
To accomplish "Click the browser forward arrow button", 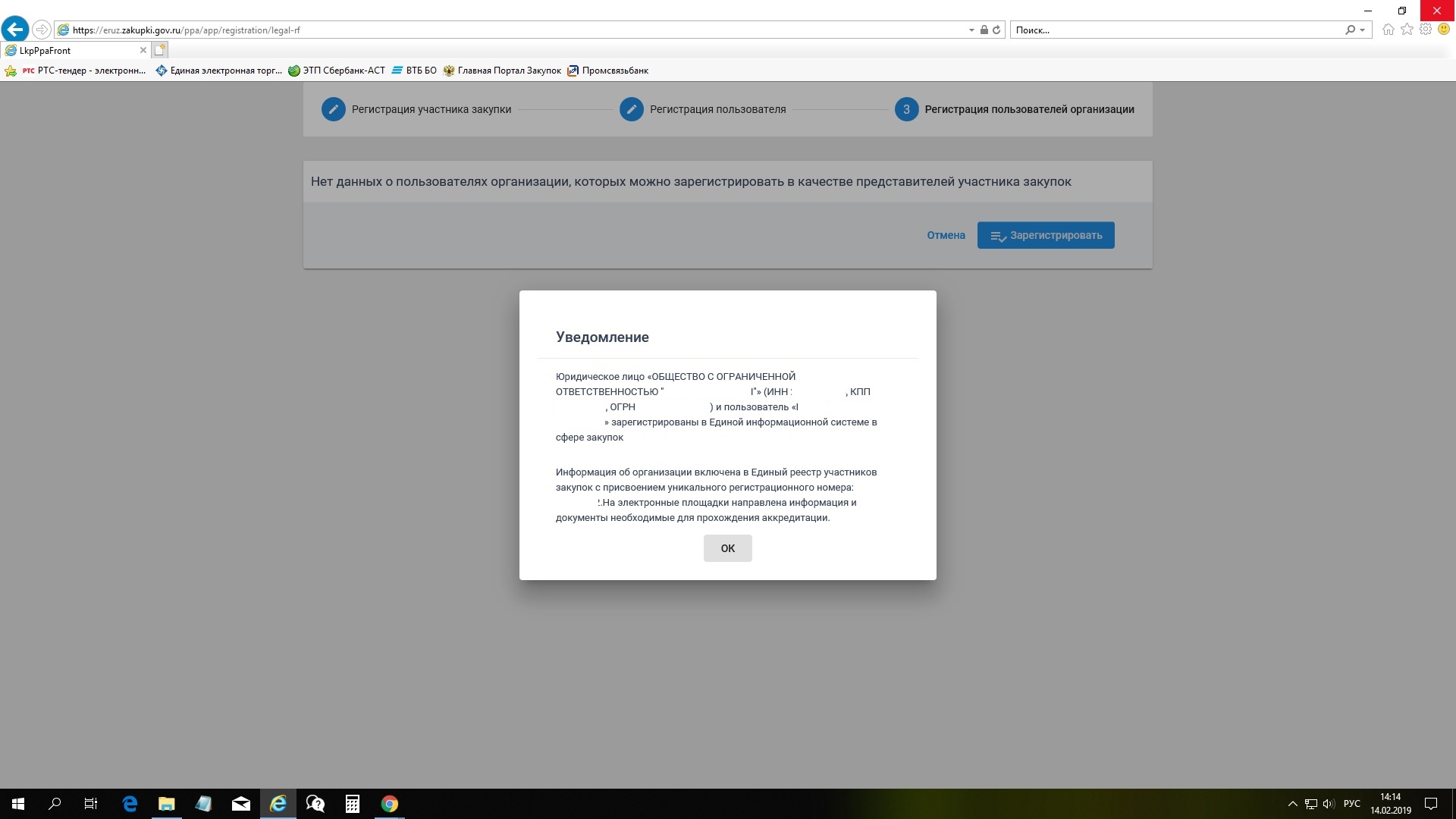I will (x=42, y=30).
